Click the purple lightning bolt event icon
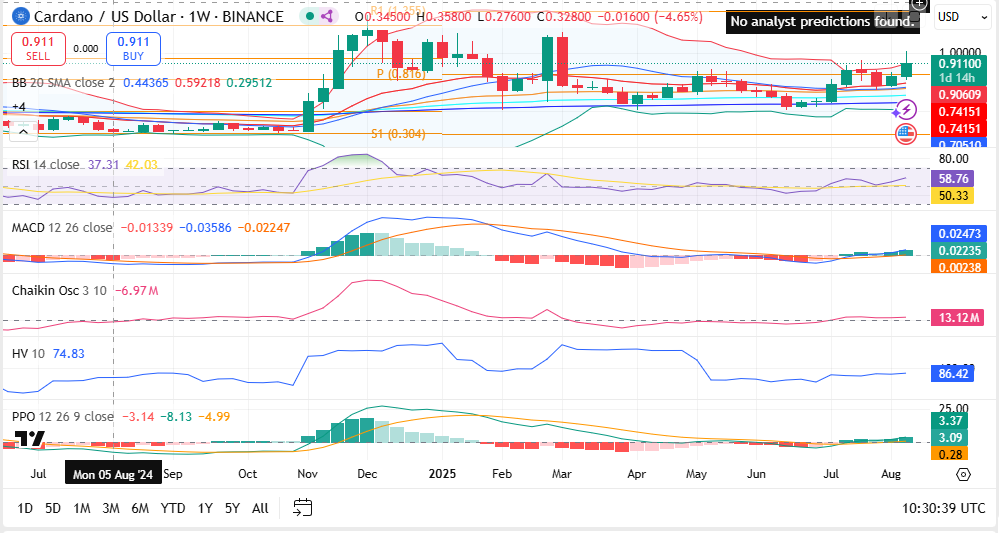The image size is (999, 533). coord(906,110)
